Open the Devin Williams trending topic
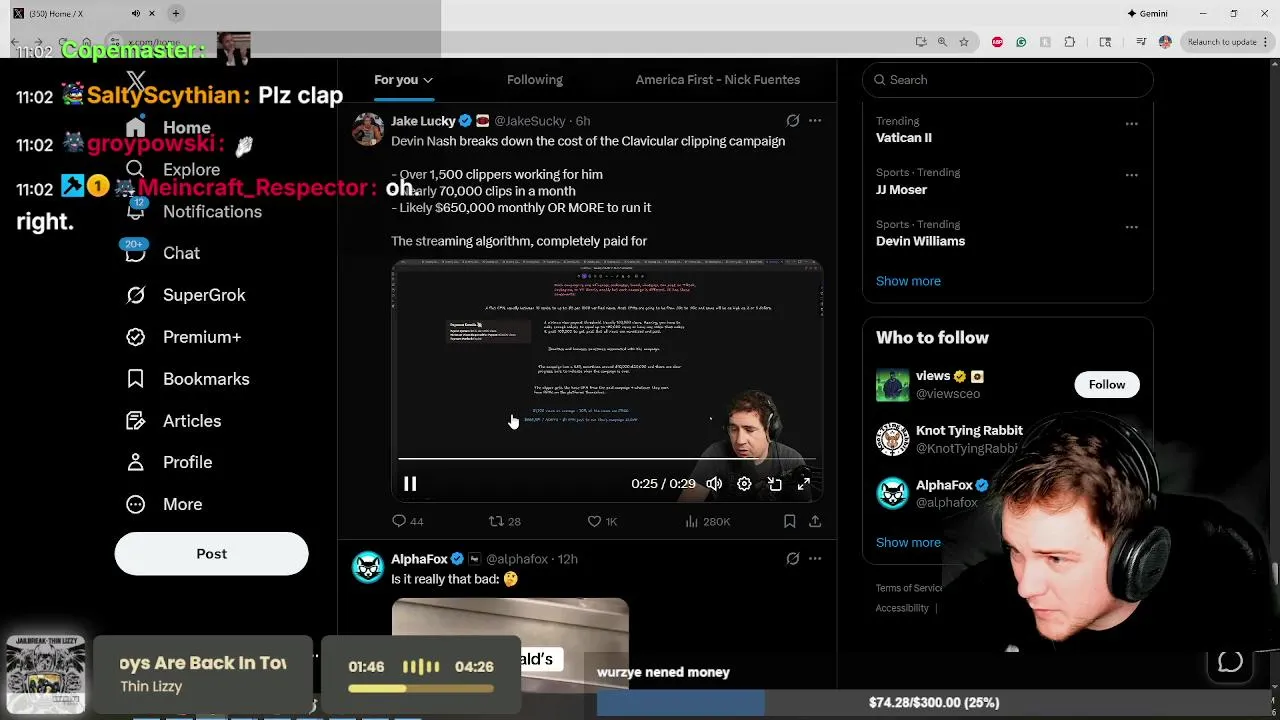Screen dimensions: 1280x720 click(x=920, y=241)
